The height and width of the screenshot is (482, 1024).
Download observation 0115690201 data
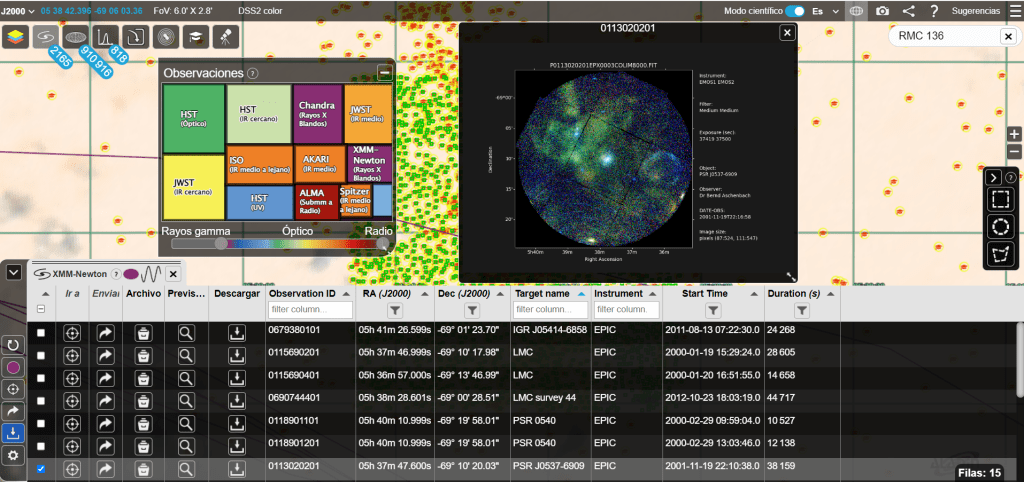[x=236, y=355]
